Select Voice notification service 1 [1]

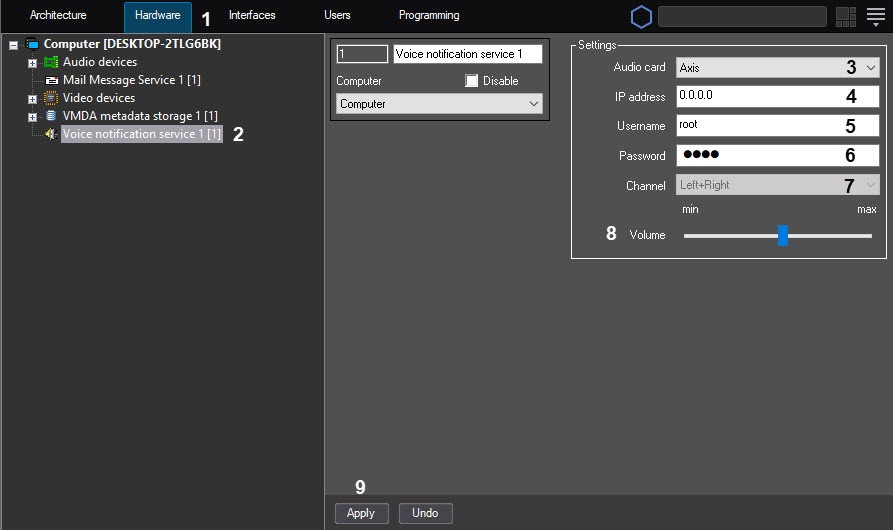click(142, 134)
